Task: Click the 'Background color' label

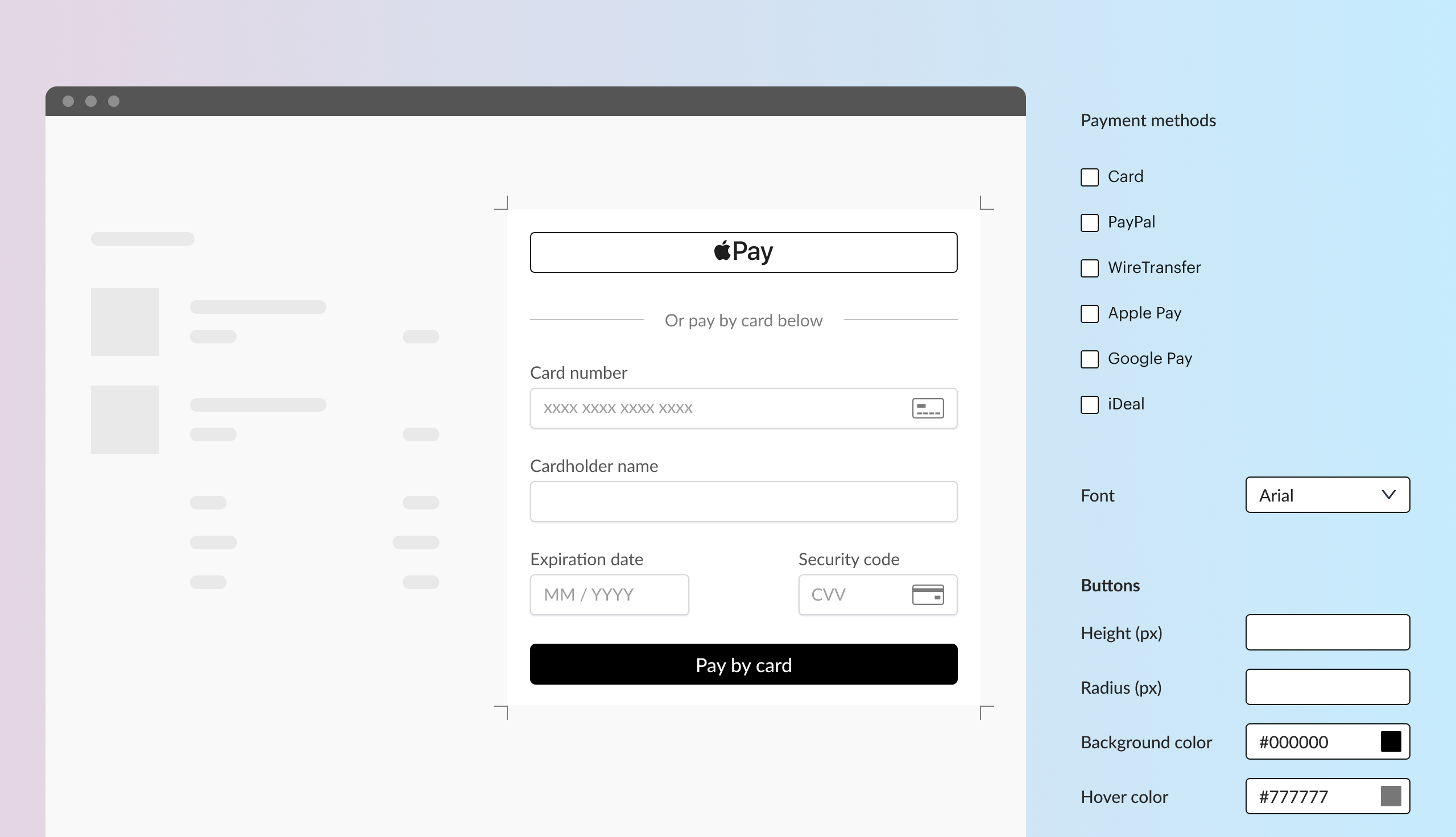Action: click(1146, 741)
